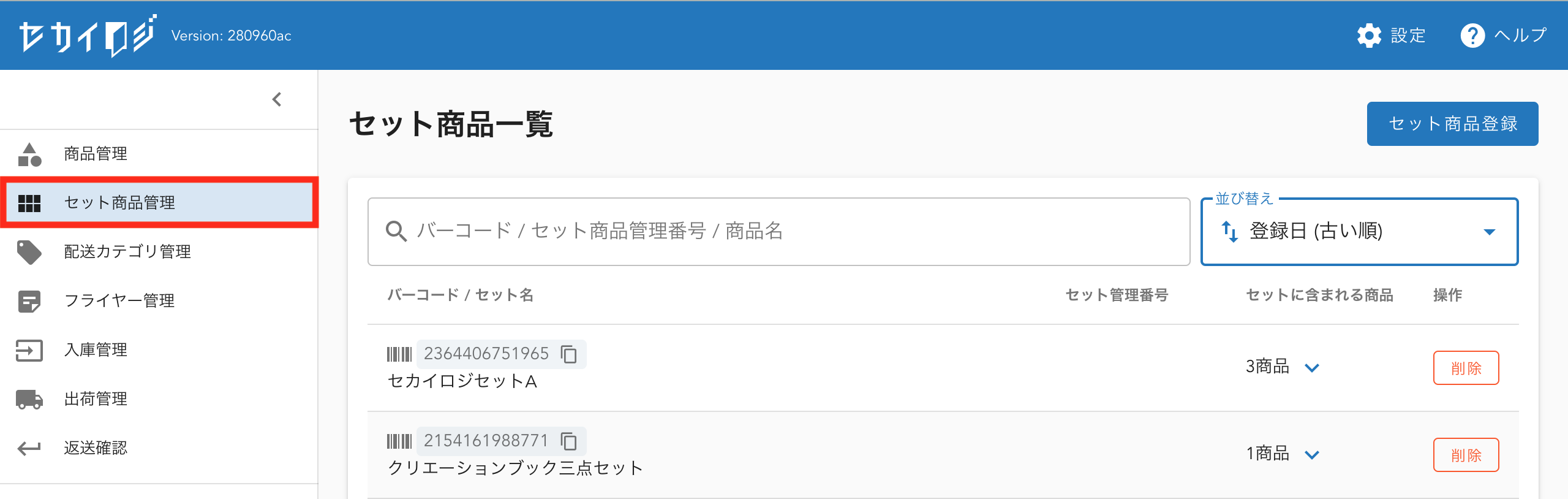This screenshot has height=499, width=1568.
Task: Click the フライヤー管理 note icon
Action: (x=29, y=301)
